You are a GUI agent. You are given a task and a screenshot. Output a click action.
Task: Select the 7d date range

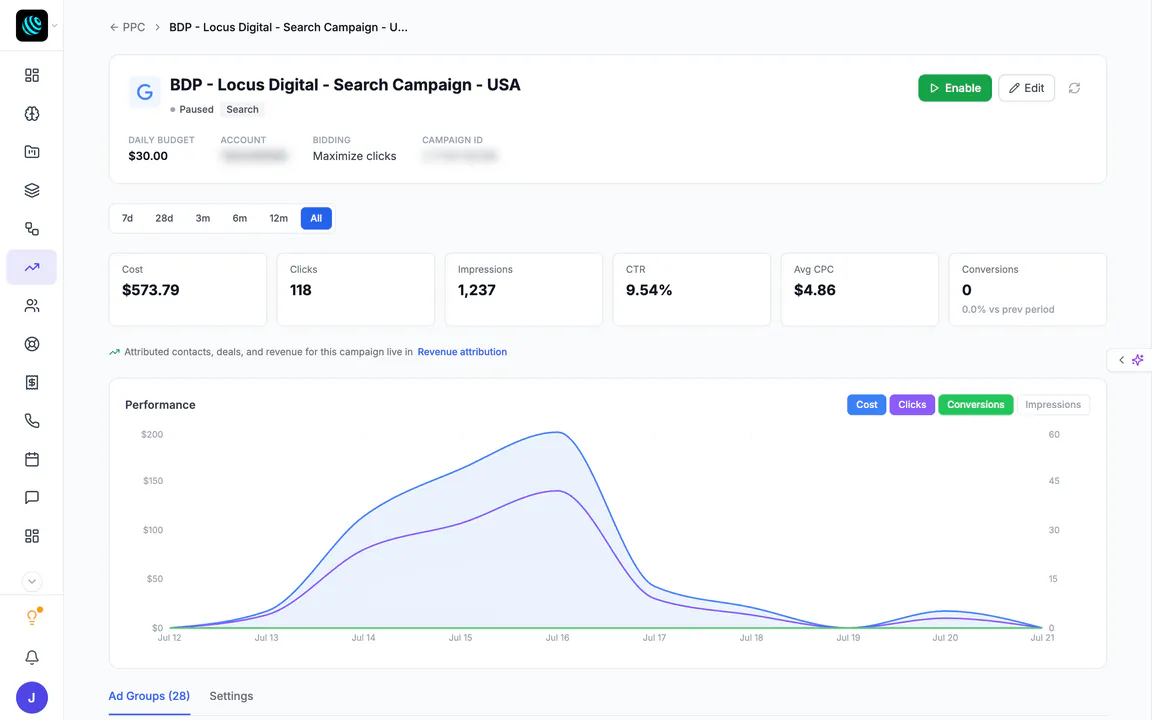tap(127, 218)
